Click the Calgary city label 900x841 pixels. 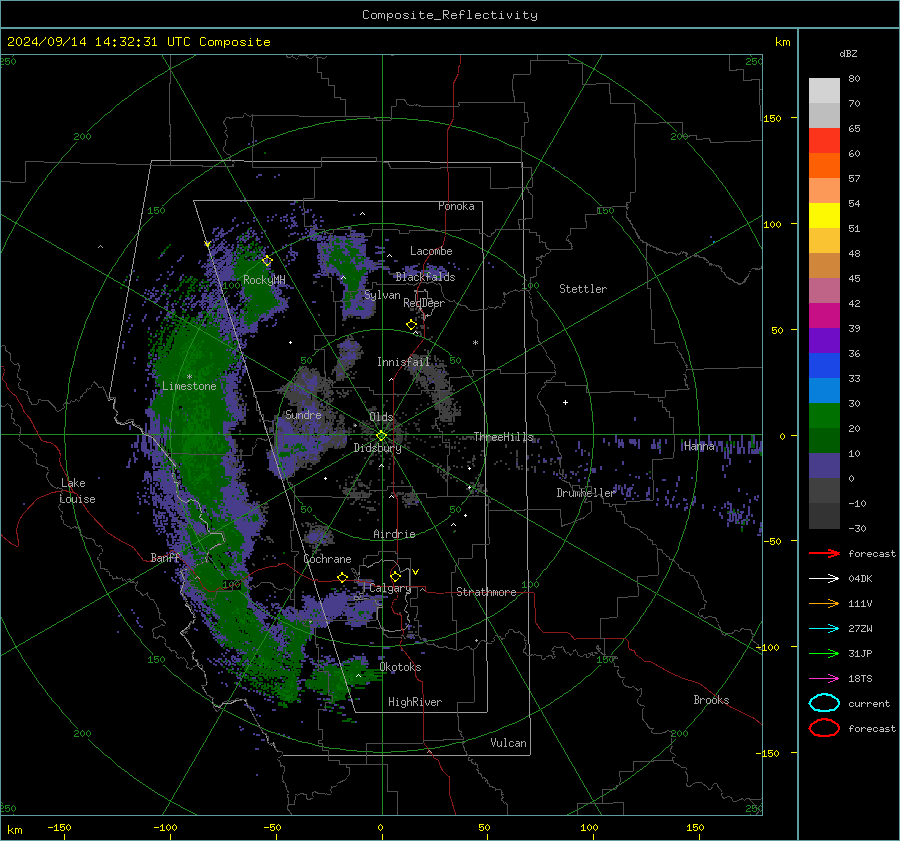[x=390, y=588]
